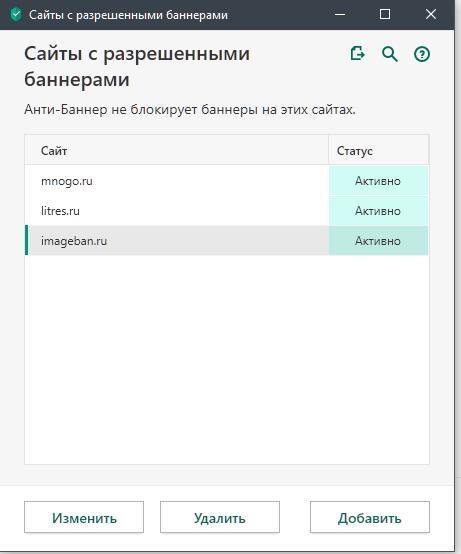Image resolution: width=461 pixels, height=554 pixels.
Task: Sort by the Статус column header
Action: pyautogui.click(x=379, y=150)
